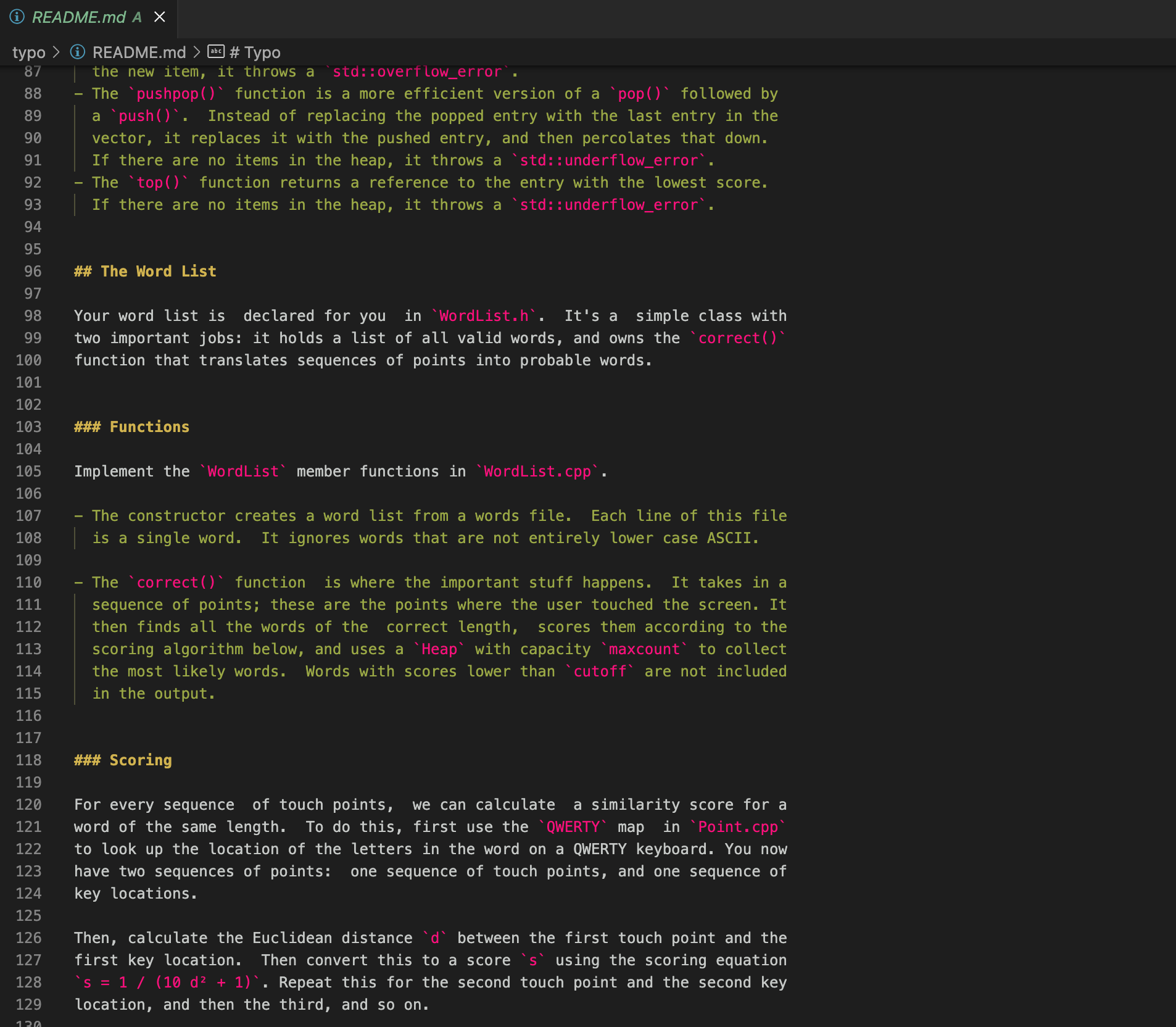
Task: Click the `Point.cpp` code span
Action: coord(738,827)
